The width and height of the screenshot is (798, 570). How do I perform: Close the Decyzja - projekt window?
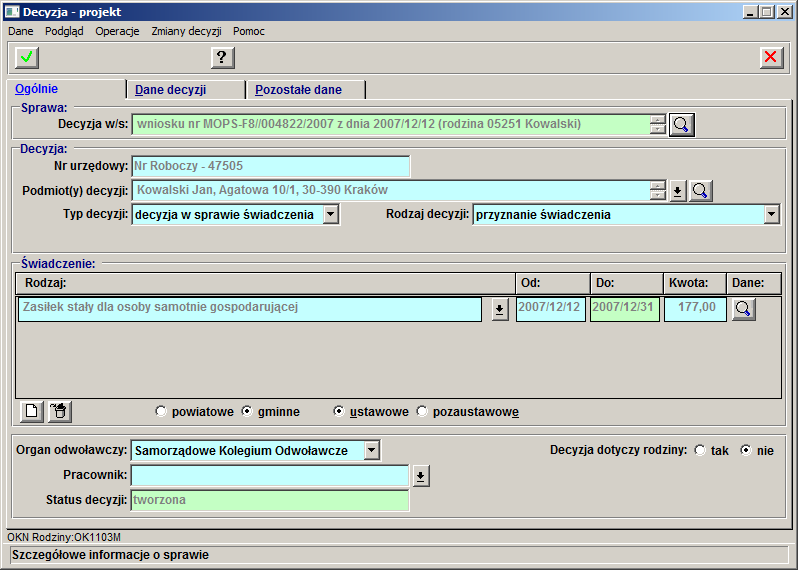pyautogui.click(x=785, y=12)
